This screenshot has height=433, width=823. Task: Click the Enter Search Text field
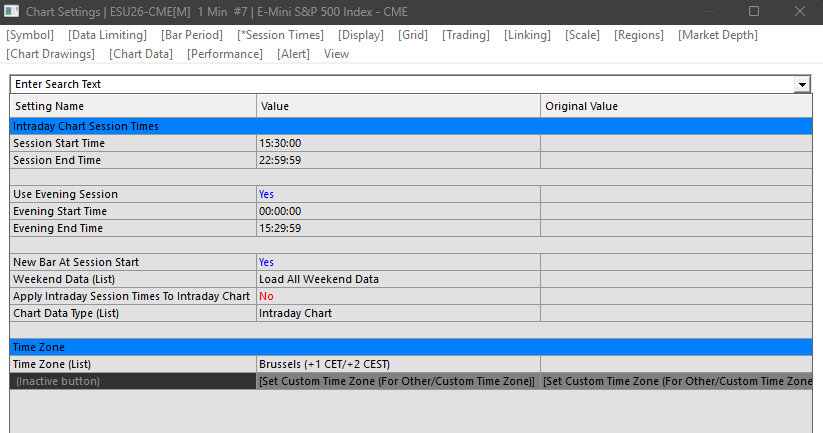tap(402, 85)
